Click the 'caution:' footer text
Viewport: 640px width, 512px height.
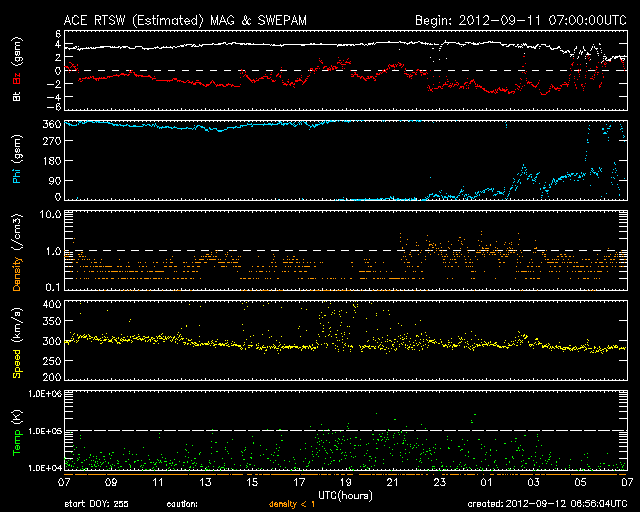click(182, 504)
